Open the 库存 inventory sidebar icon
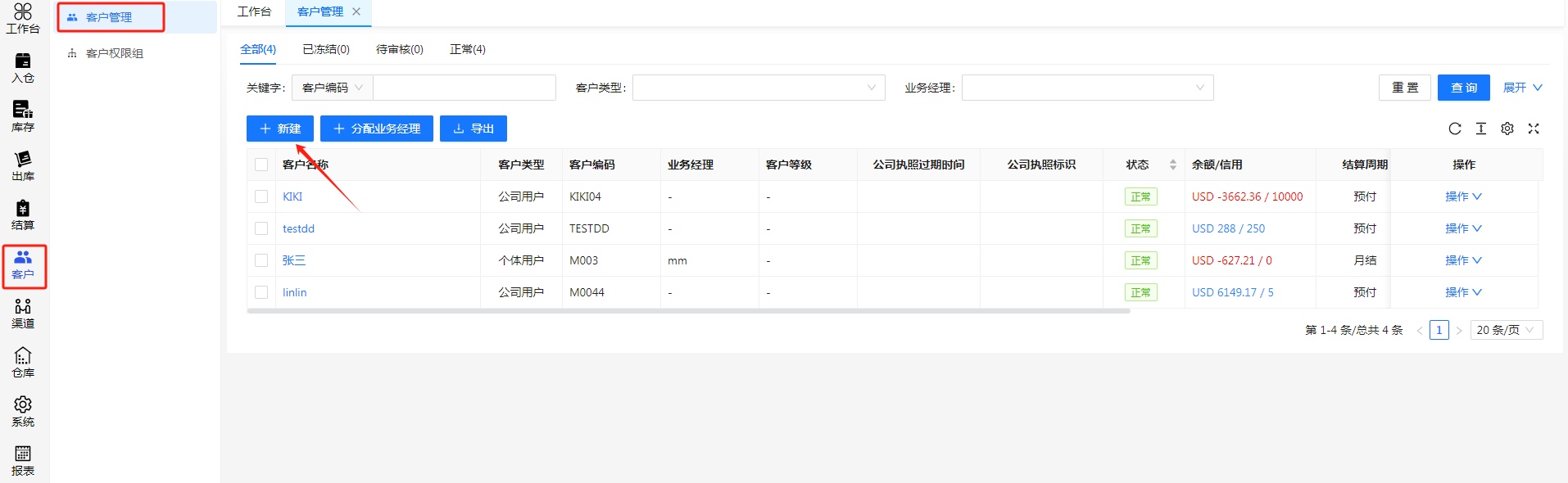The image size is (1568, 483). [x=23, y=116]
